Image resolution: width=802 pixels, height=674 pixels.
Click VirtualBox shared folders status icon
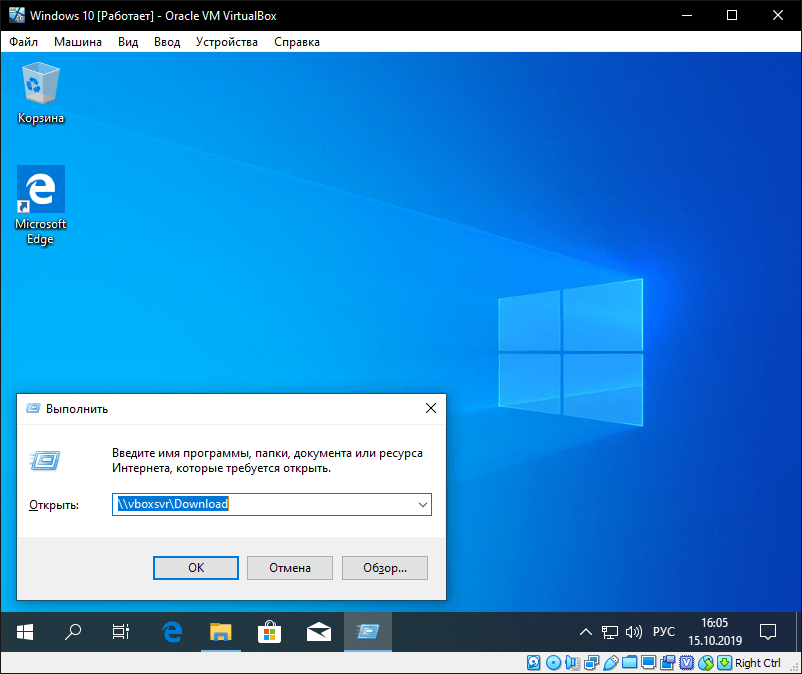tap(628, 663)
